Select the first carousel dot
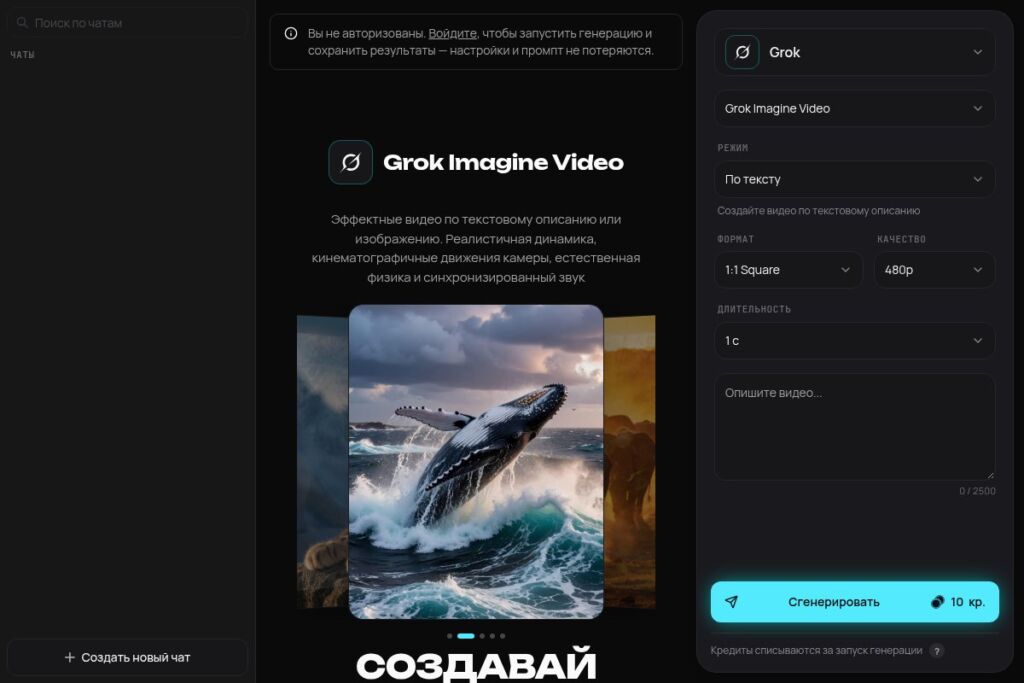 coord(449,636)
